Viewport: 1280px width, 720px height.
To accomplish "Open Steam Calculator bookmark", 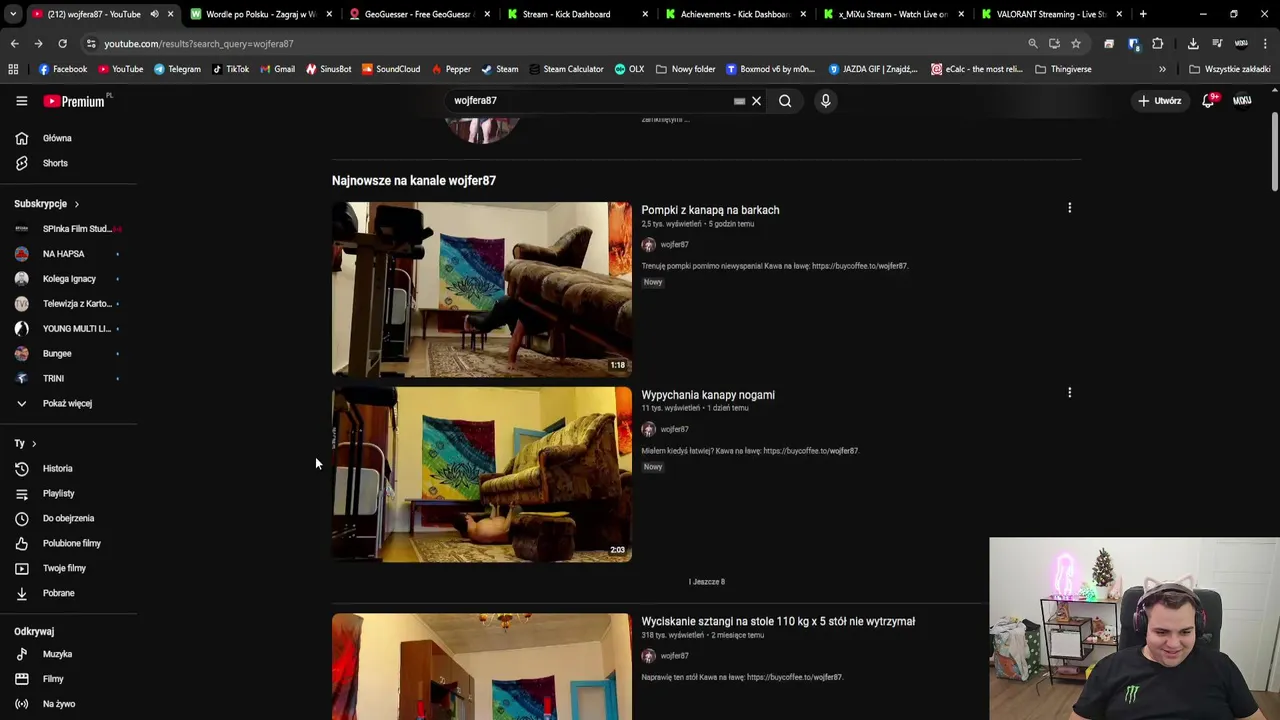I will (566, 69).
